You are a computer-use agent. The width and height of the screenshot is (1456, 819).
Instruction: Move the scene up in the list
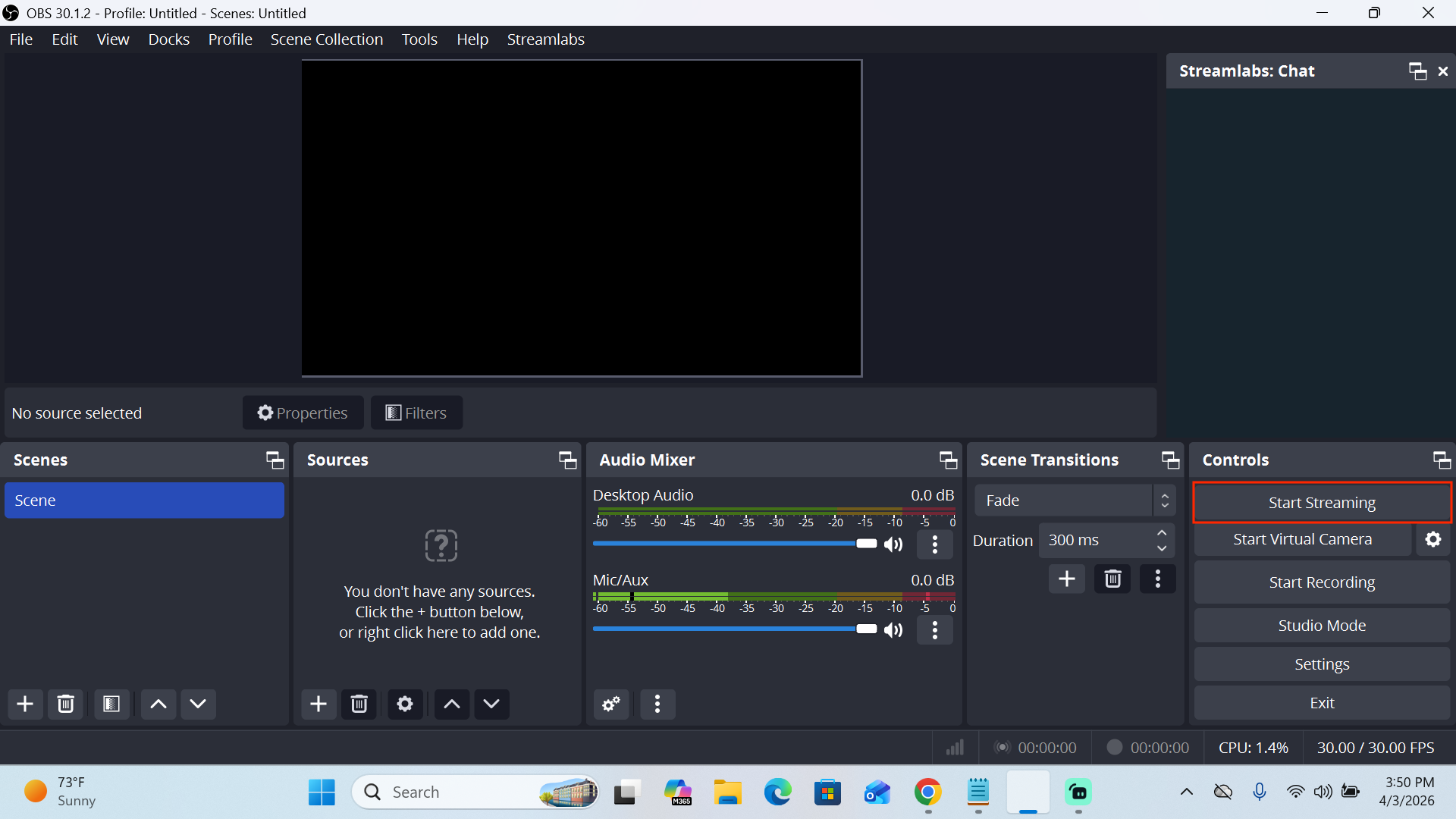(x=158, y=704)
